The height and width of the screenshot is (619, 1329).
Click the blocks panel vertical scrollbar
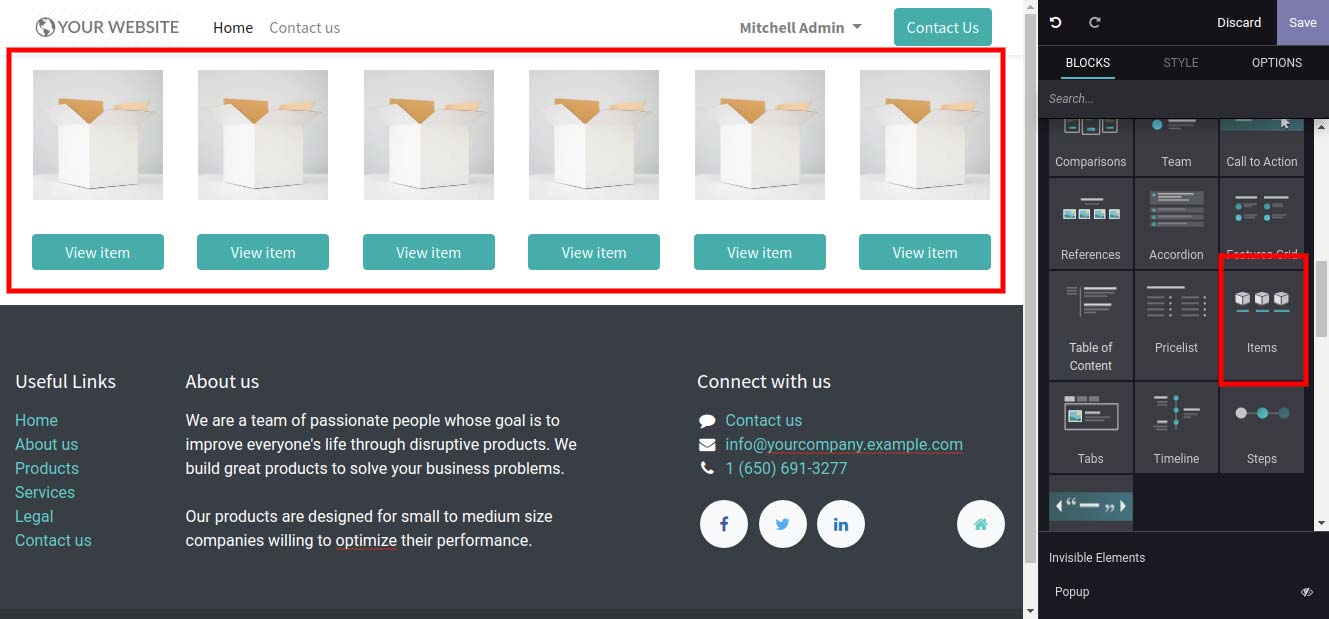click(1322, 298)
